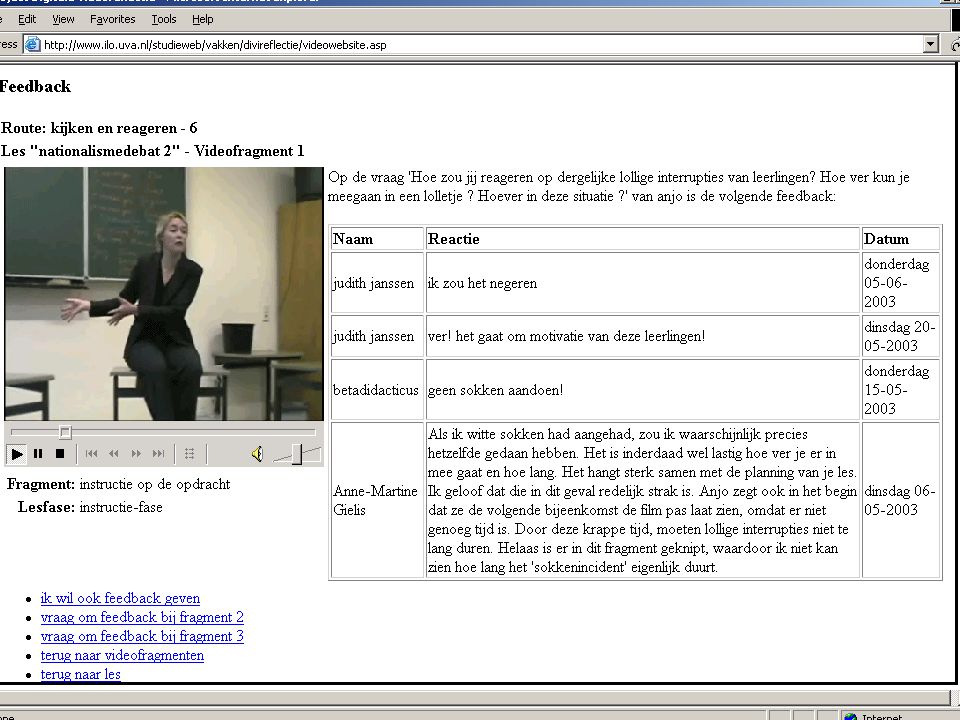Screen dimensions: 960x720
Task: Open the player playlist/options icon
Action: [190, 454]
